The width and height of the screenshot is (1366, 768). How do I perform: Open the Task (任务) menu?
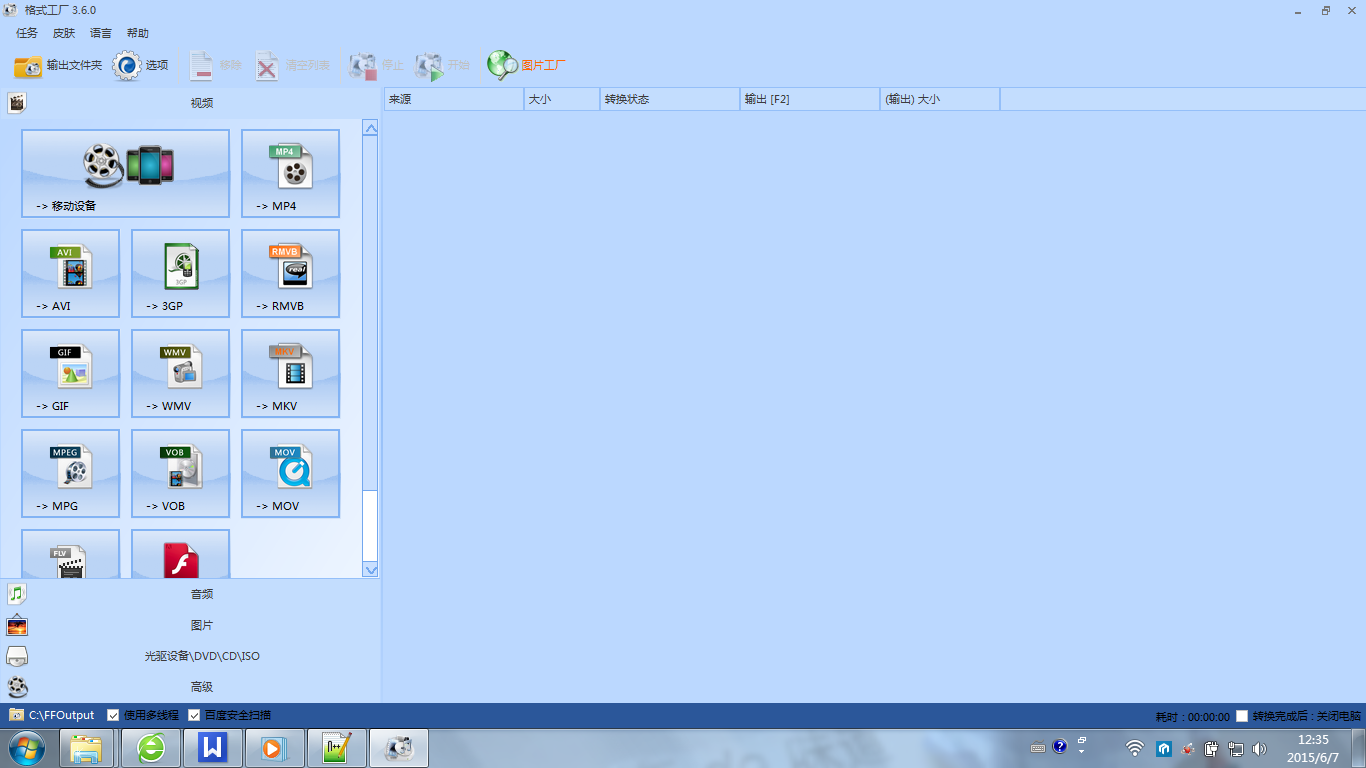click(x=27, y=33)
